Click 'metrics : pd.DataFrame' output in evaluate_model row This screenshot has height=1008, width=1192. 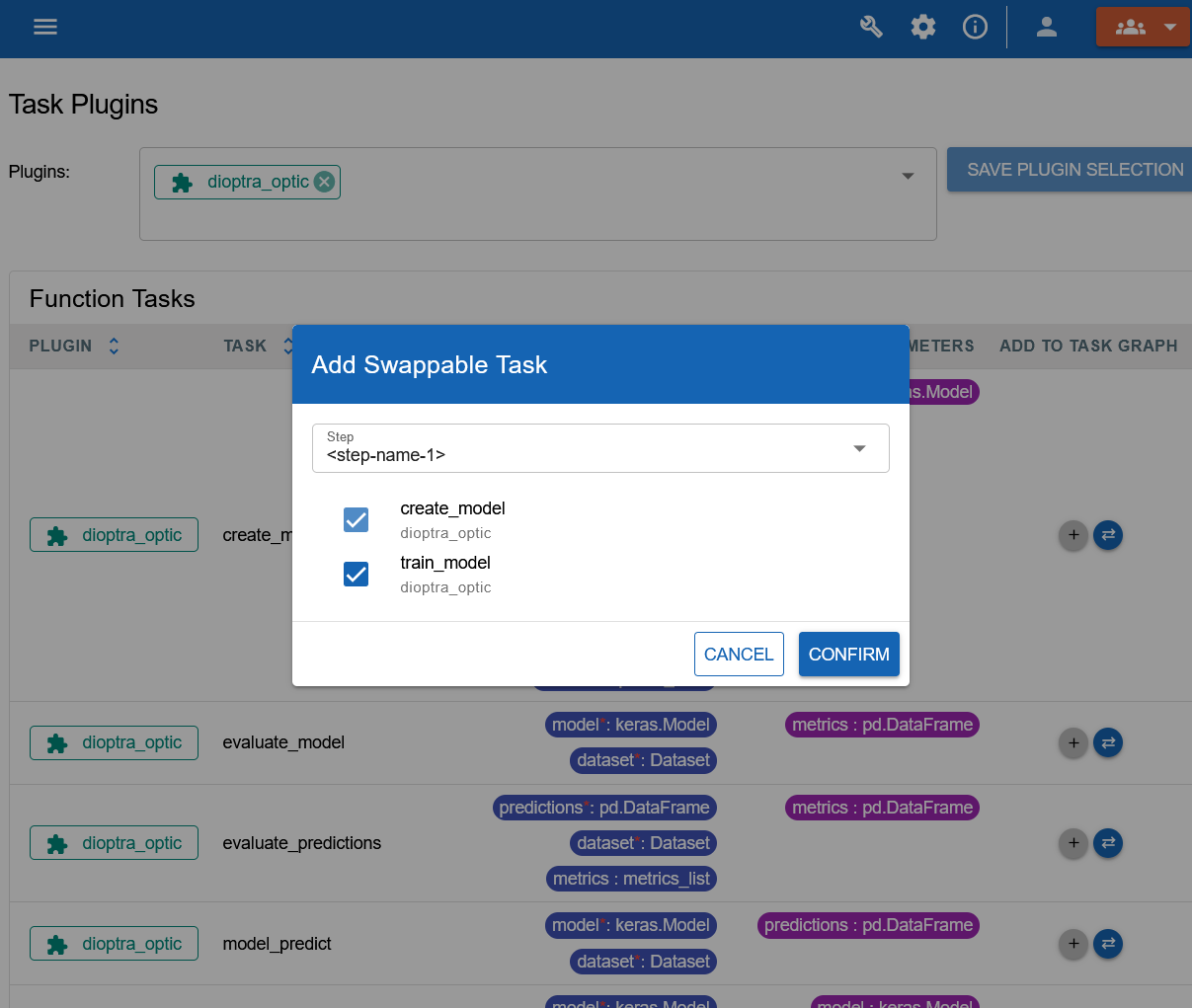[882, 725]
